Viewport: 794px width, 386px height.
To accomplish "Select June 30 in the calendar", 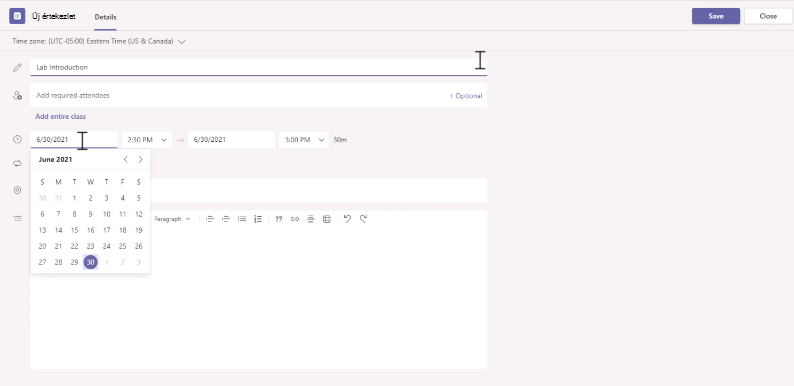I will click(91, 262).
